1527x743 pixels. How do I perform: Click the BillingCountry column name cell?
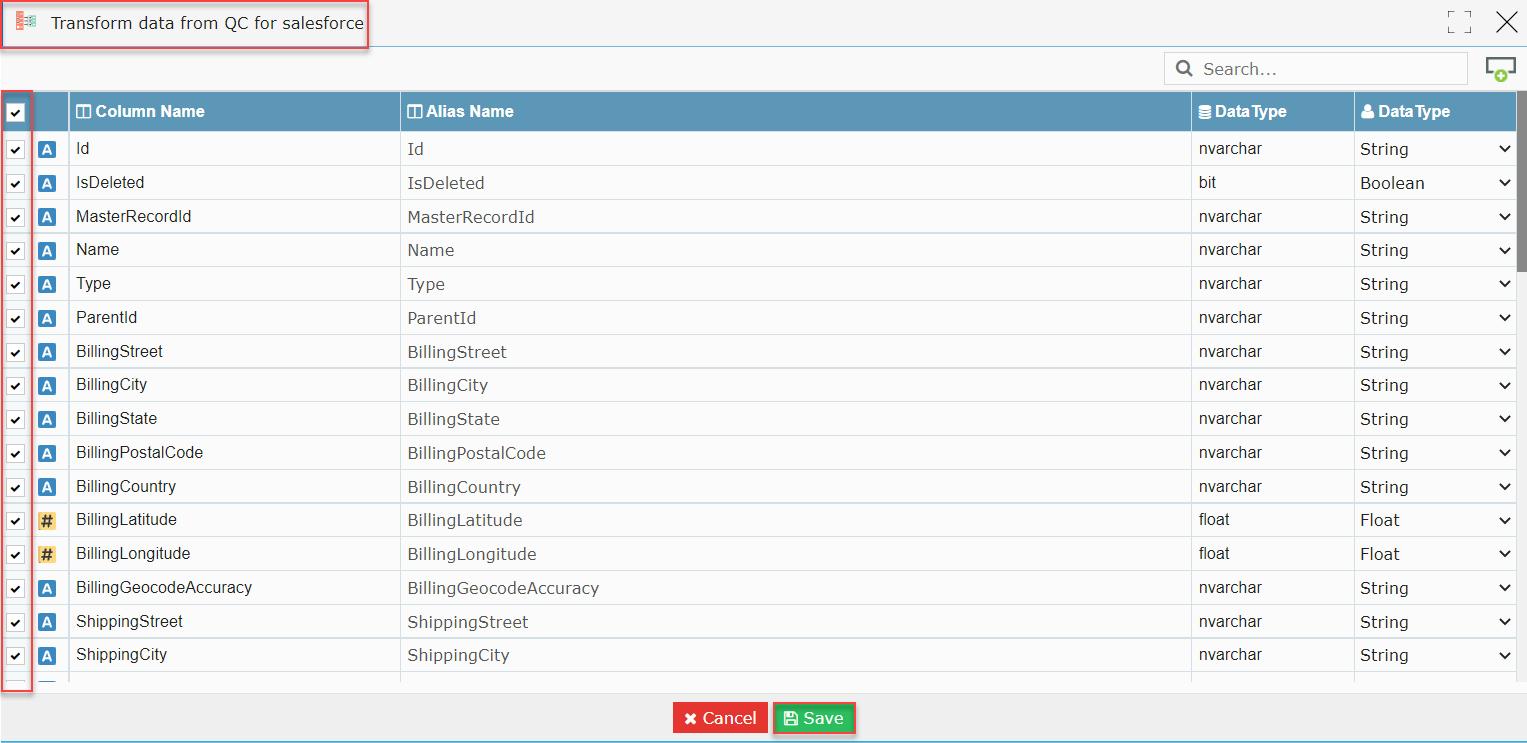pyautogui.click(x=234, y=486)
